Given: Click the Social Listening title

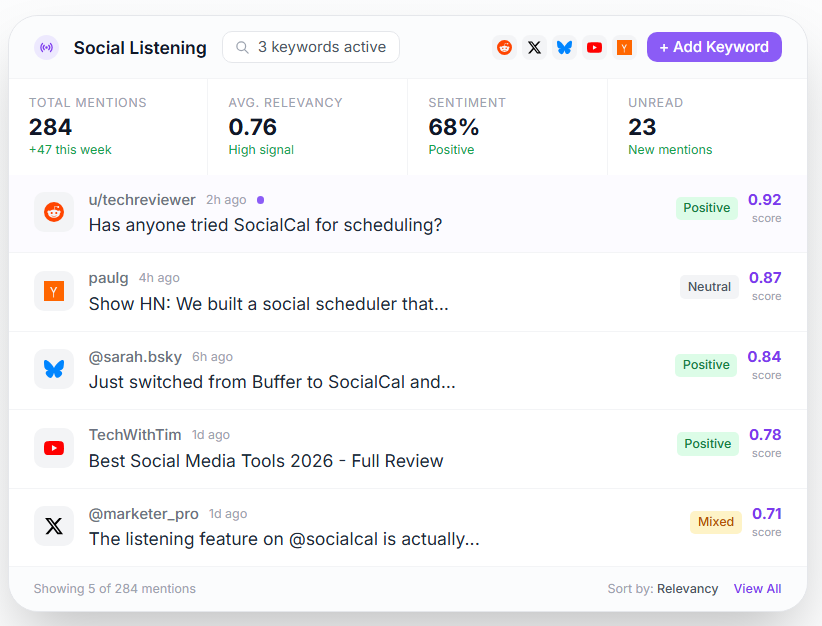Looking at the screenshot, I should pos(140,48).
